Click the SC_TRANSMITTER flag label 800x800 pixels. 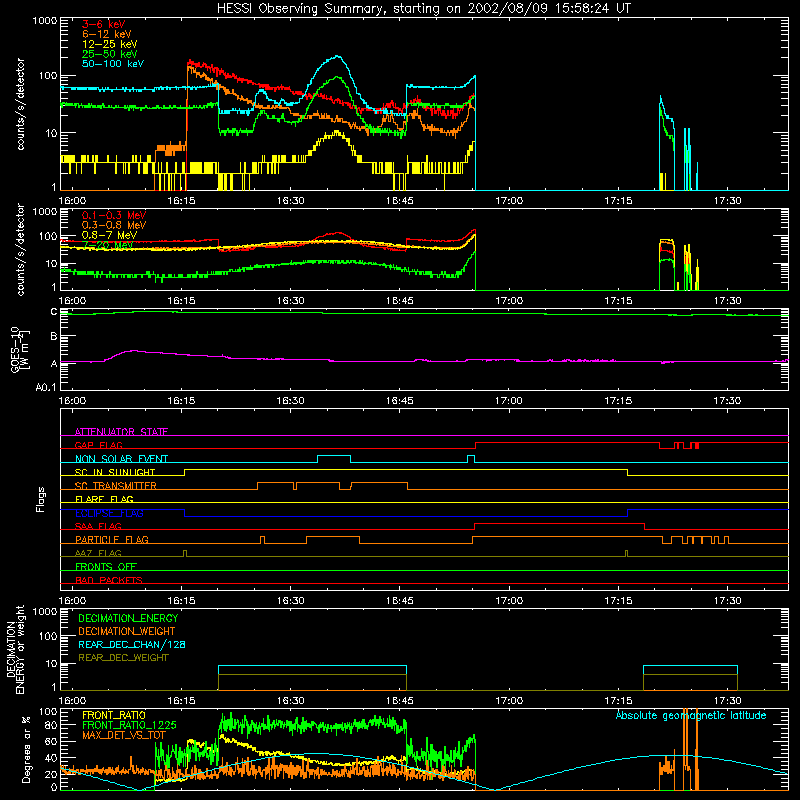coord(115,486)
